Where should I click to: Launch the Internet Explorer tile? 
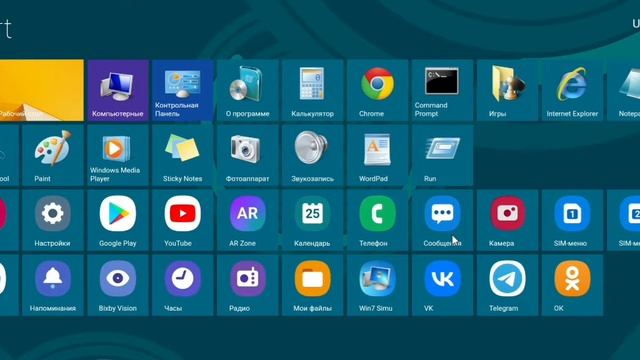pyautogui.click(x=572, y=90)
